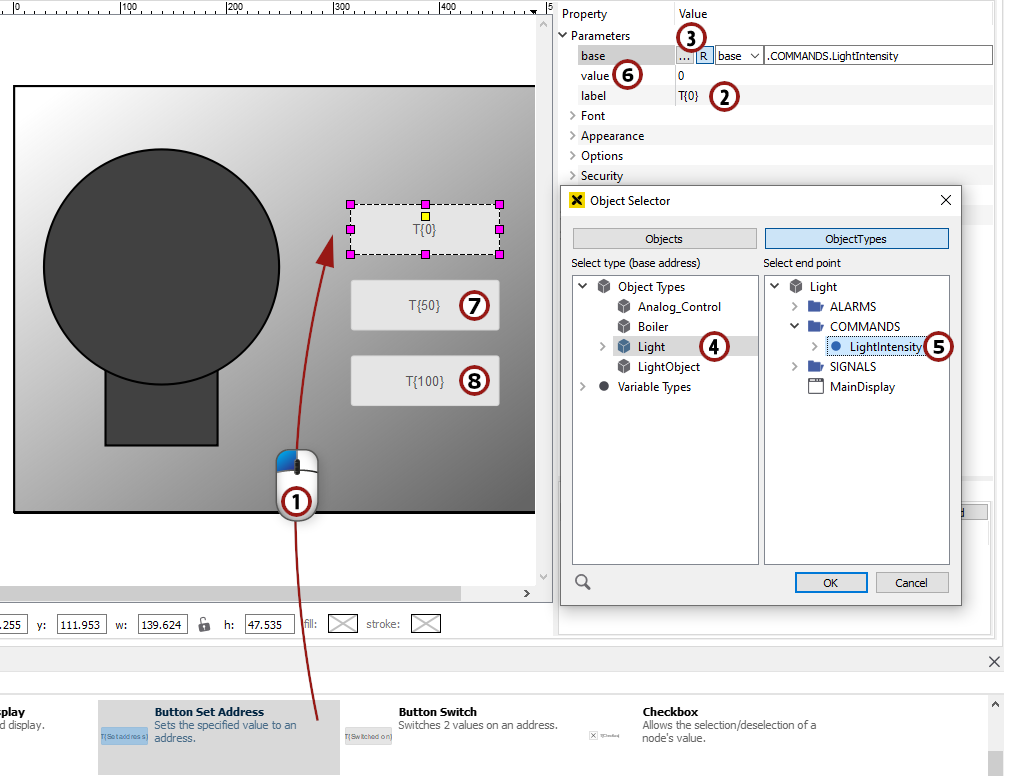Switch to the ObjectTypes tab
1012x776 pixels.
coord(856,238)
